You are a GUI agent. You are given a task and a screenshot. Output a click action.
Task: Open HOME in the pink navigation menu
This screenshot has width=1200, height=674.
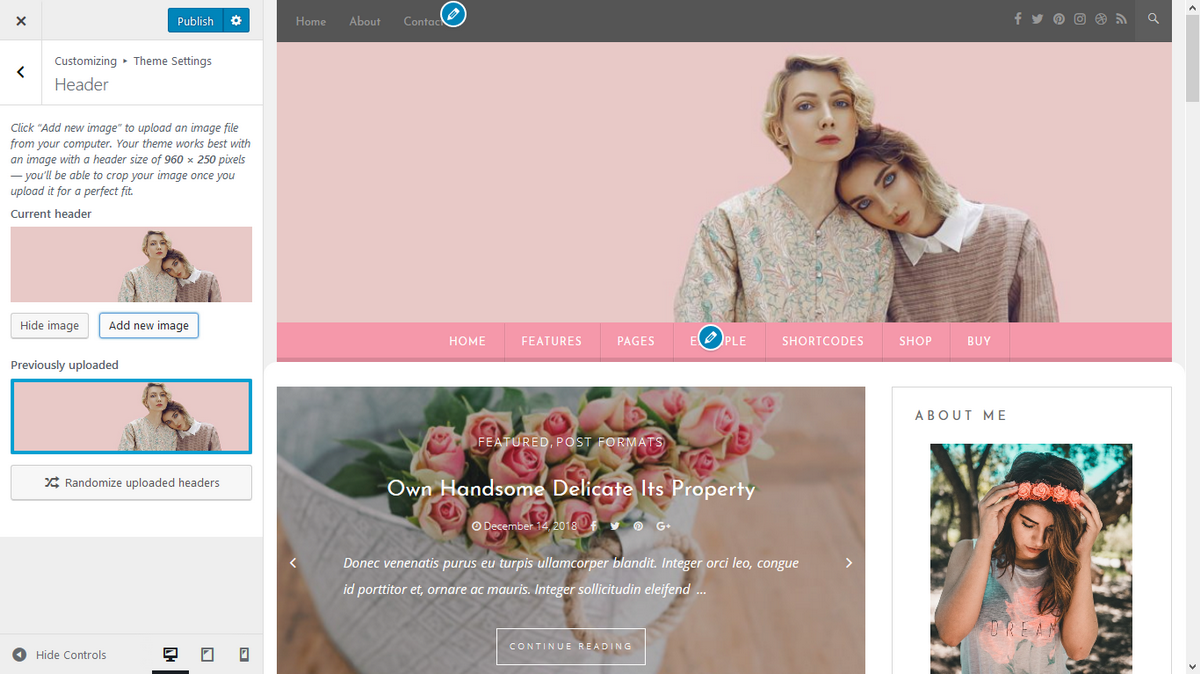[x=467, y=341]
